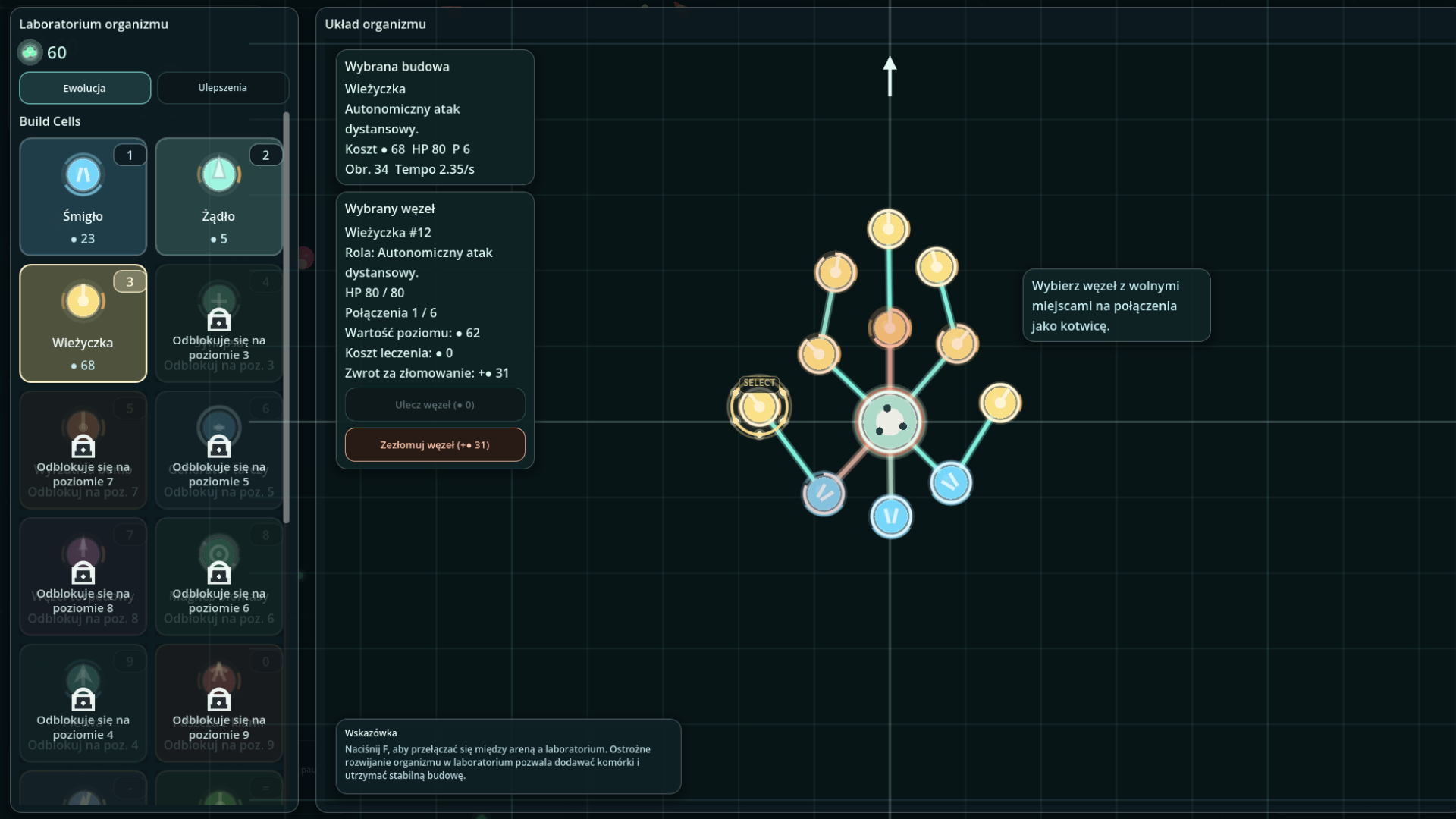Select the orange node above the core
This screenshot has width=1456, height=819.
(890, 328)
